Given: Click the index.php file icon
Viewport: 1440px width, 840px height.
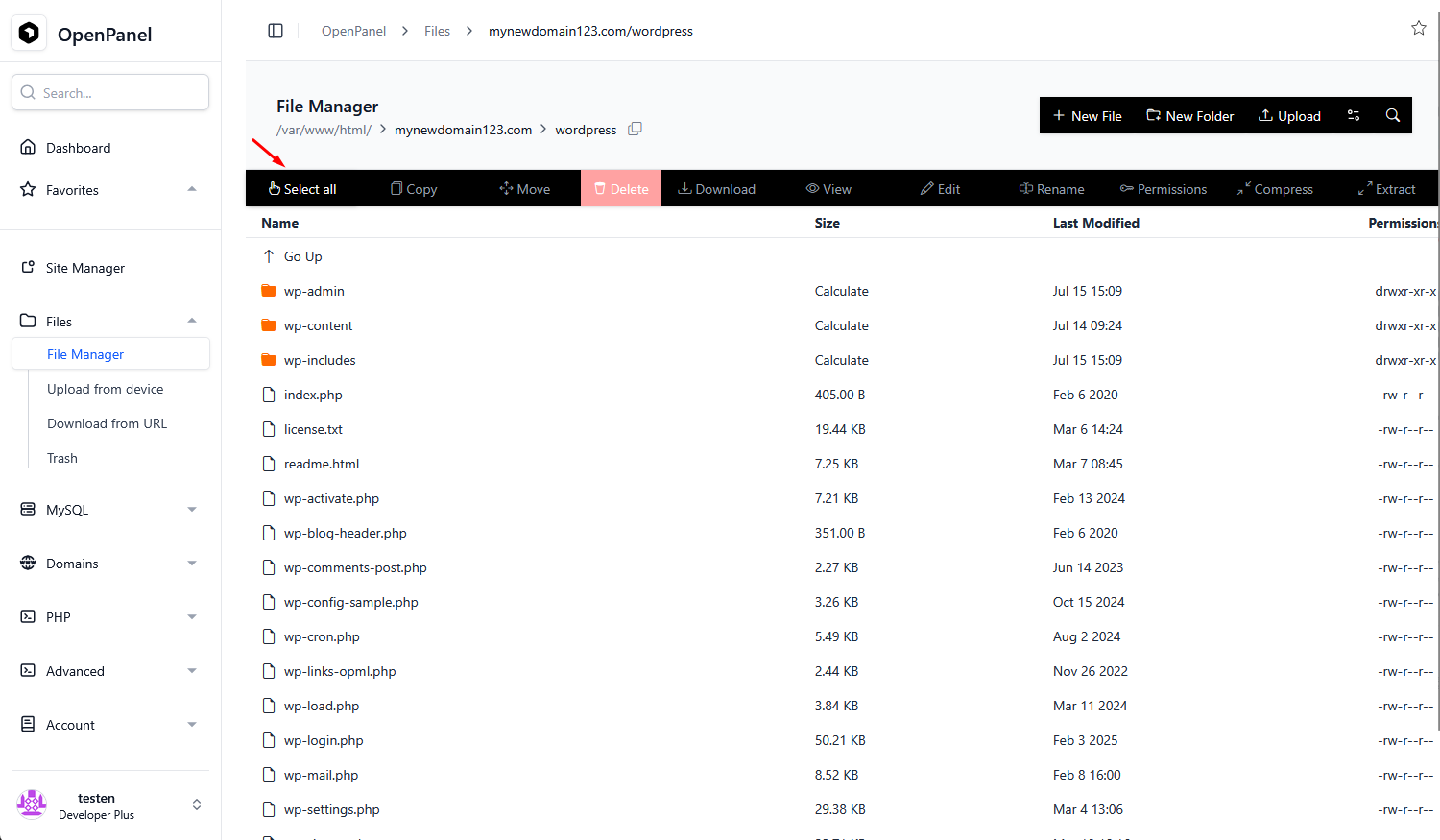Looking at the screenshot, I should point(269,395).
